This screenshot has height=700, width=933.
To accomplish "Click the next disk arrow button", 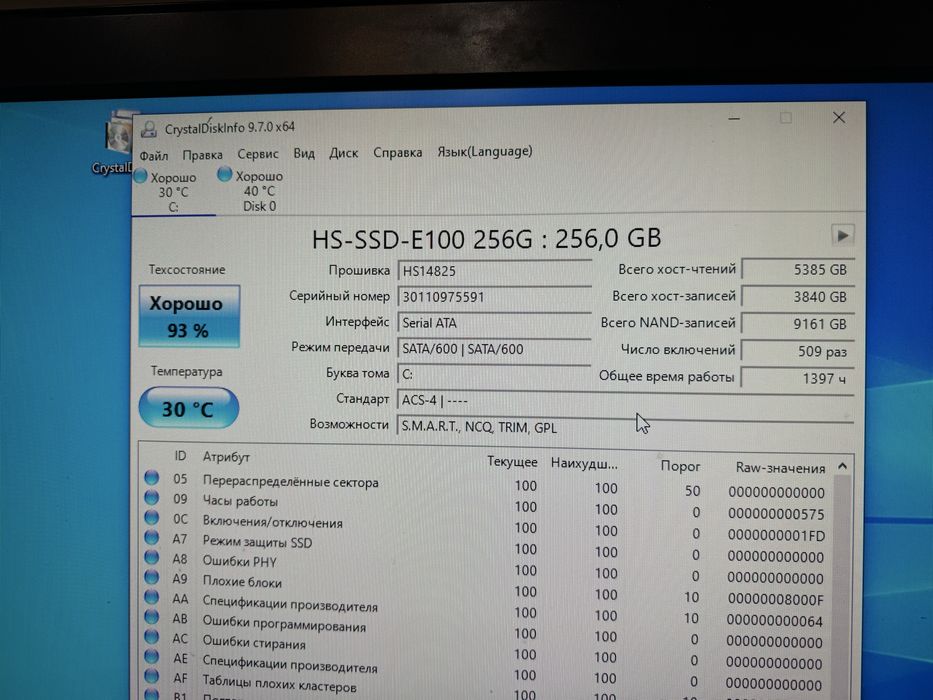I will coord(843,235).
